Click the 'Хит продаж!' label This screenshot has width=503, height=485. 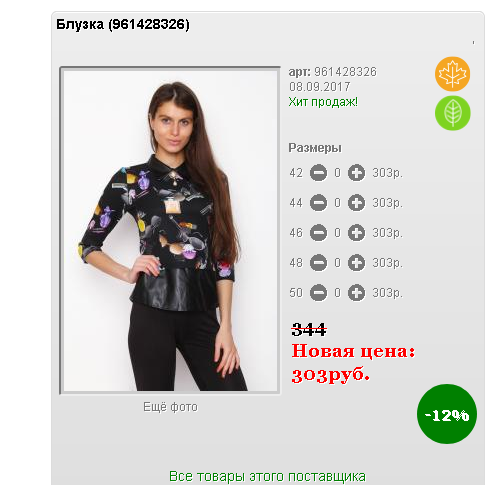point(323,102)
